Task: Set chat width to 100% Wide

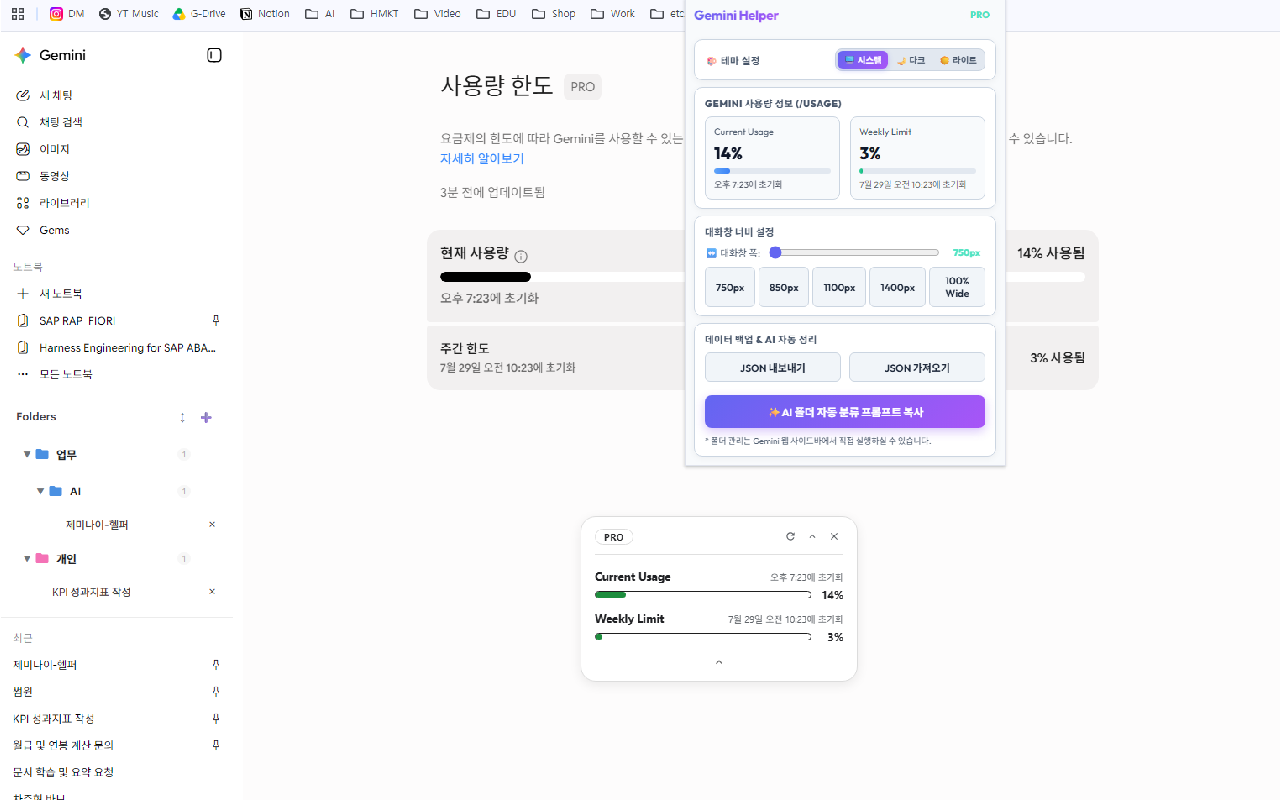Action: coord(957,287)
